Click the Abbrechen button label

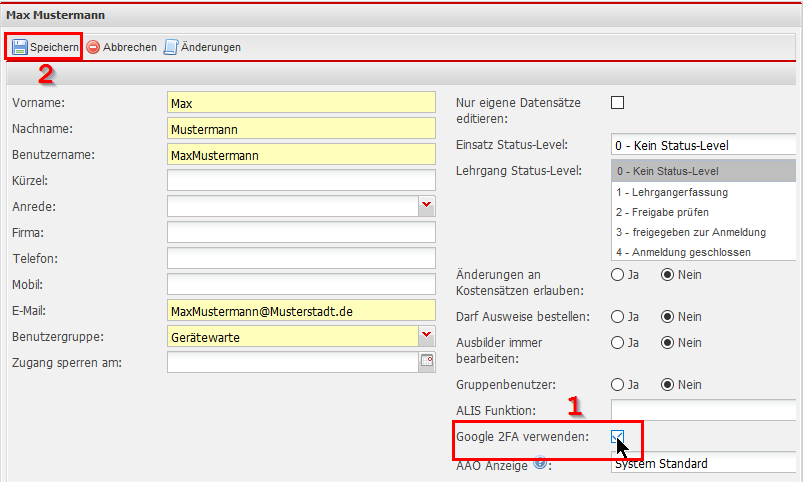coord(129,47)
